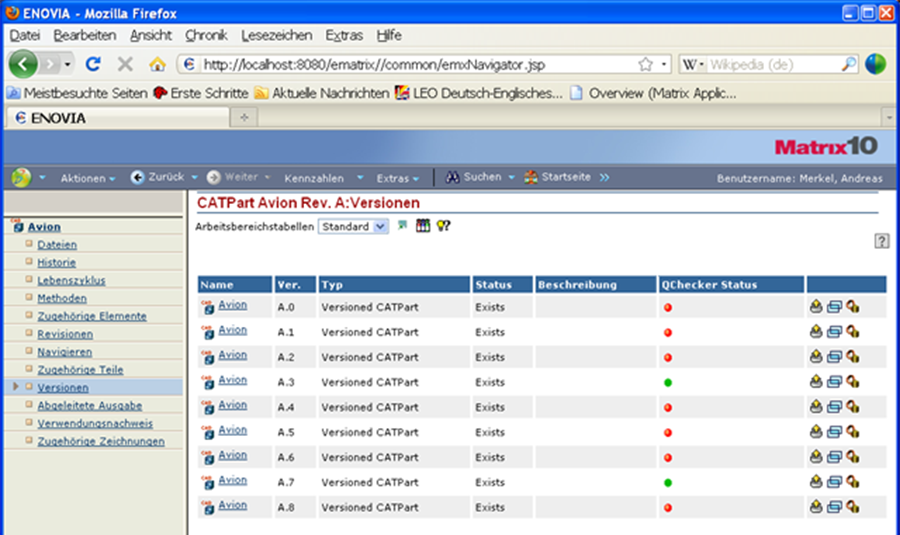This screenshot has width=900, height=535.
Task: Open the Revisionen sidebar link
Action: pos(65,334)
